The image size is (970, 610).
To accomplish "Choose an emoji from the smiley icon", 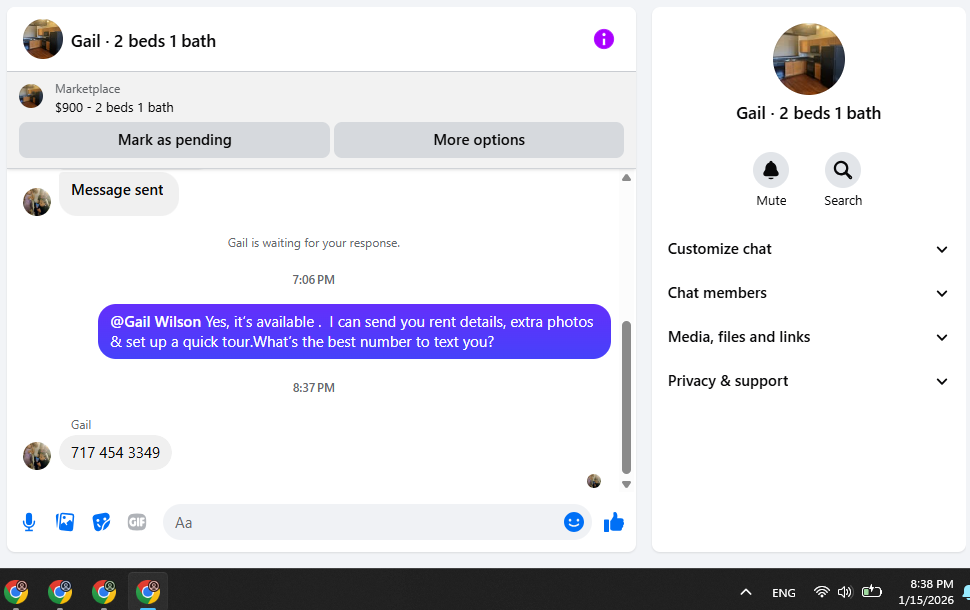I will [x=573, y=522].
